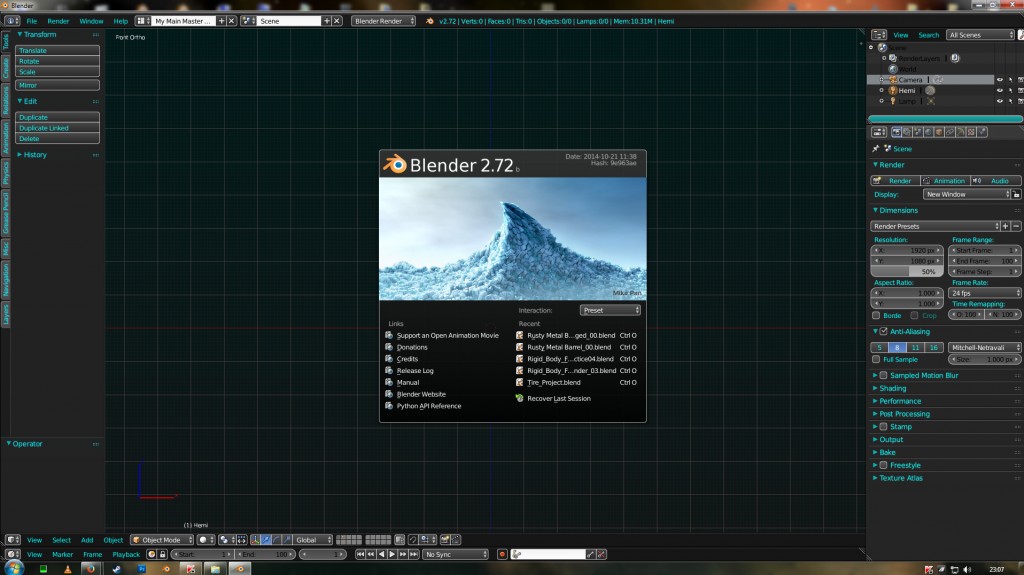The height and width of the screenshot is (575, 1024).
Task: Click the auto-keyframe record button
Action: 502,554
